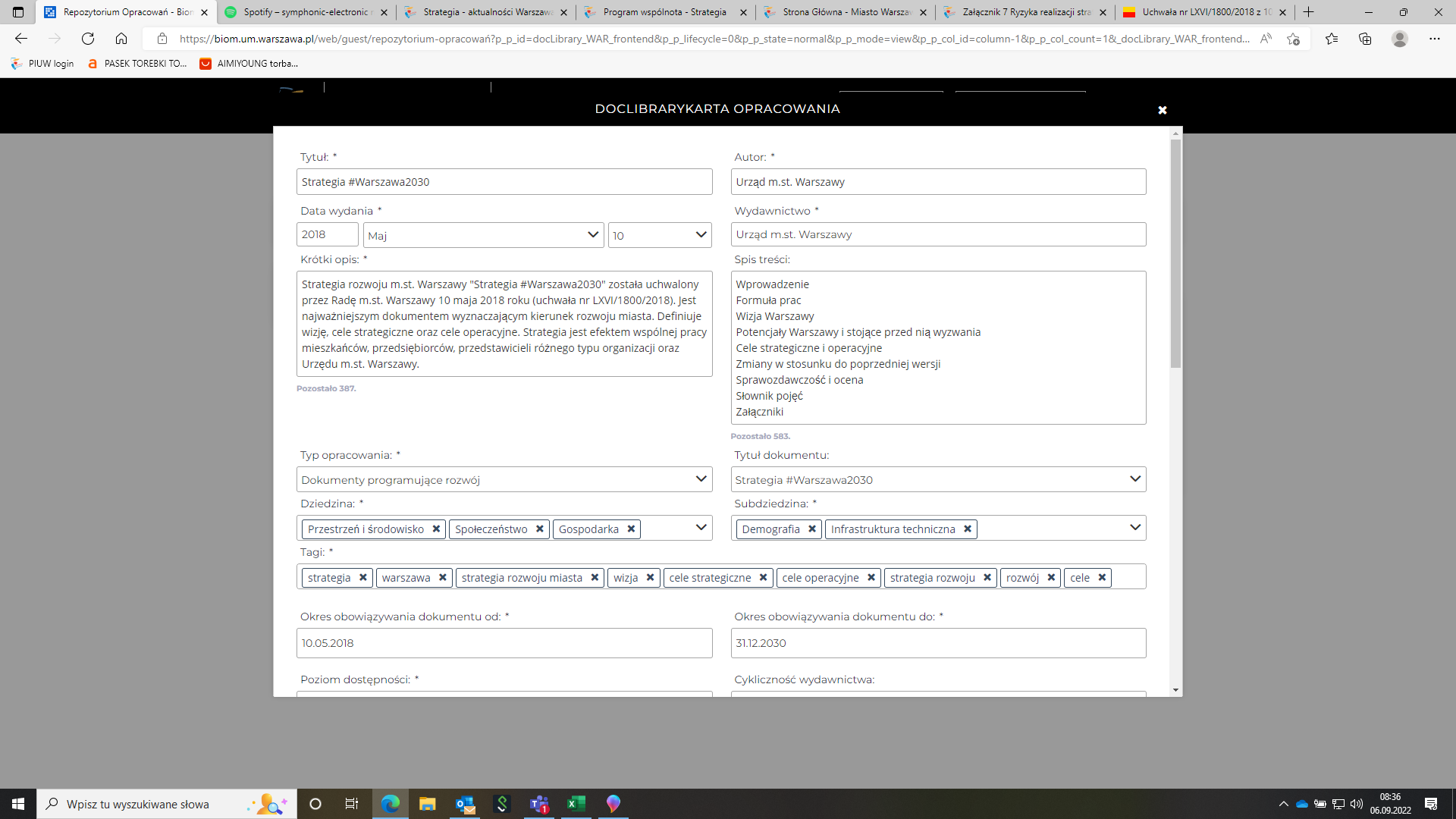Remove the 'Gospodarka' domain chip

tap(631, 529)
